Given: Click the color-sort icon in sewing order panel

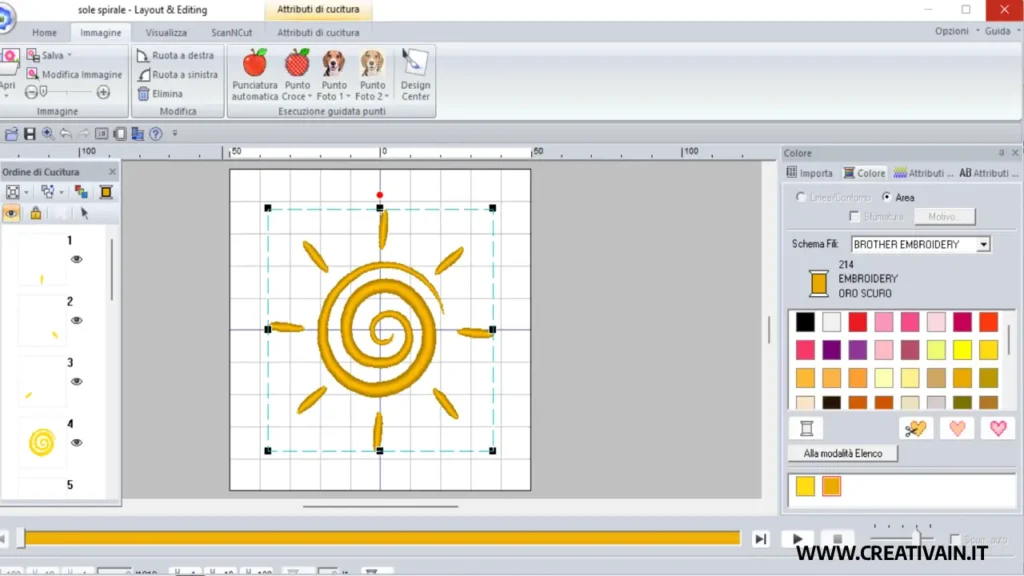Looking at the screenshot, I should coord(82,191).
